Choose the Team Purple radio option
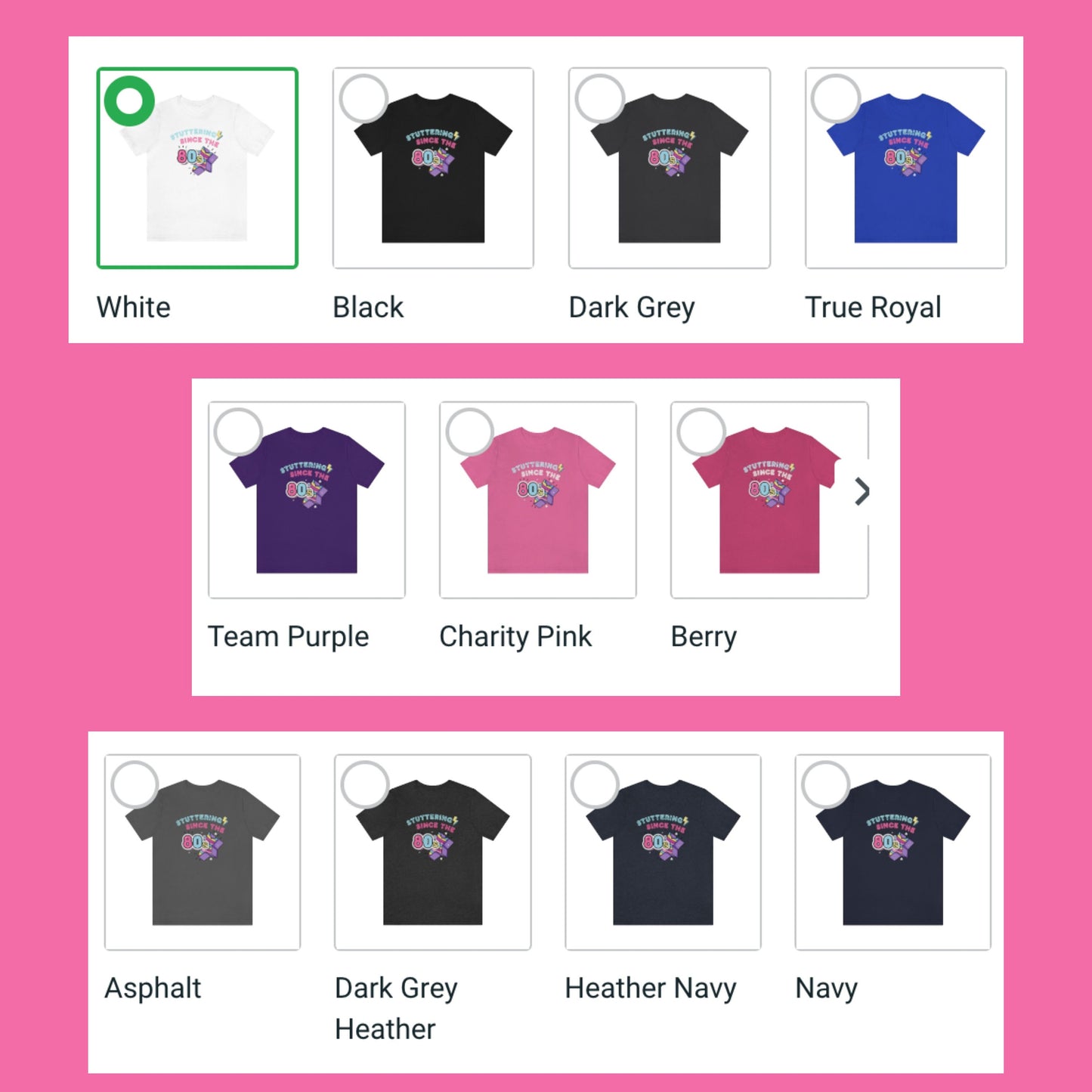The height and width of the screenshot is (1092, 1092). point(239,432)
